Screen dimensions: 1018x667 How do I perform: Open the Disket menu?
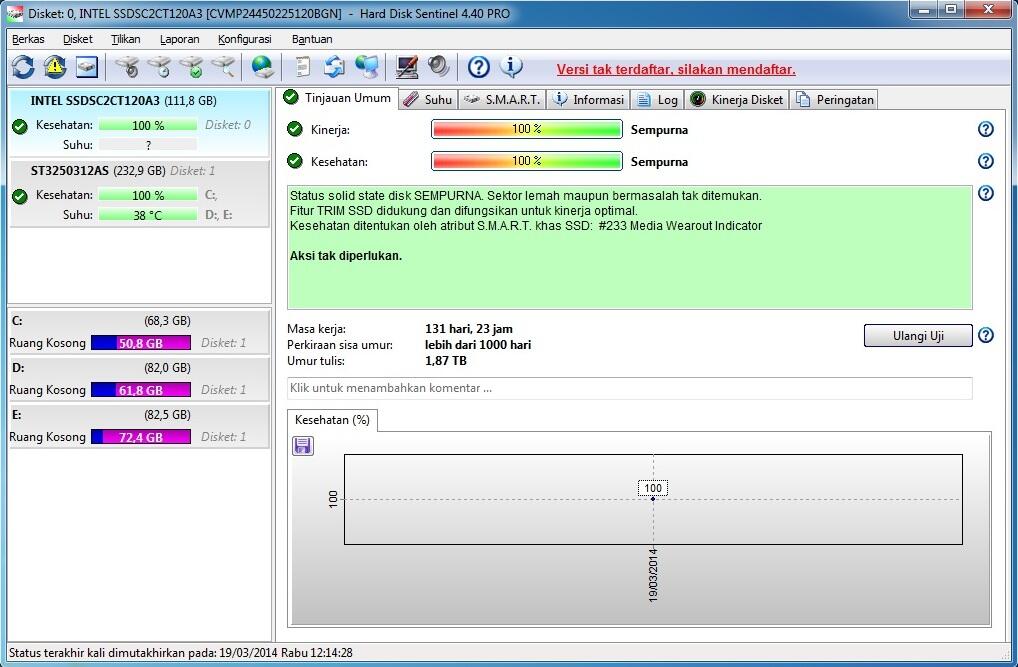[78, 39]
